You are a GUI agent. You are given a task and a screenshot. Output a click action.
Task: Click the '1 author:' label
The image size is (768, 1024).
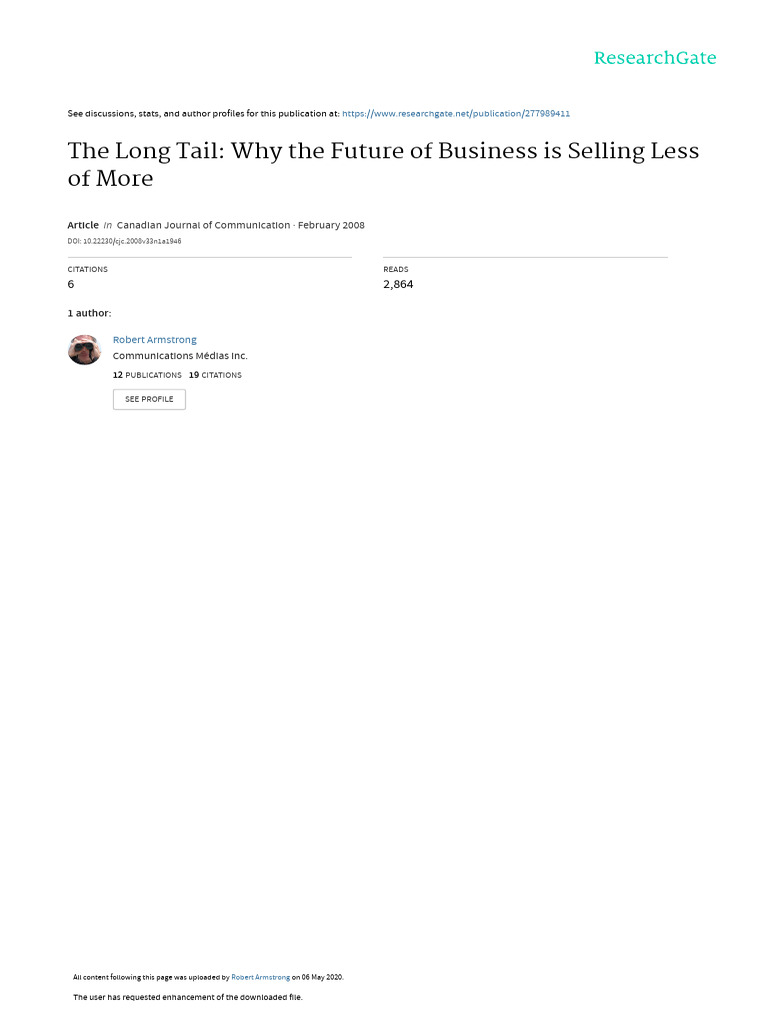(89, 313)
